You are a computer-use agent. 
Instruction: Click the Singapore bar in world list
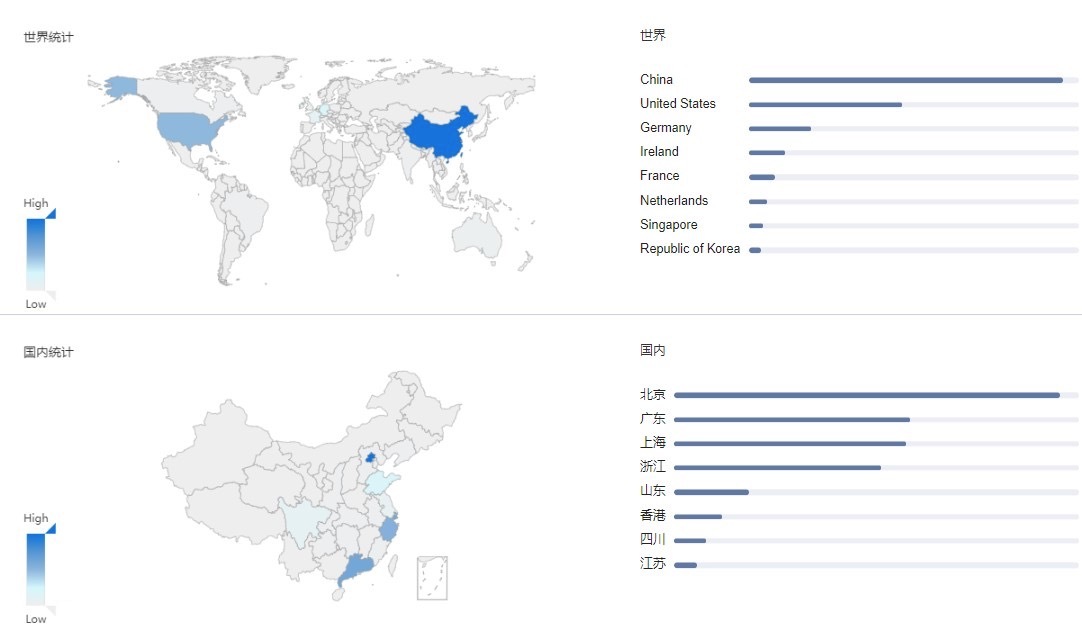tap(756, 226)
